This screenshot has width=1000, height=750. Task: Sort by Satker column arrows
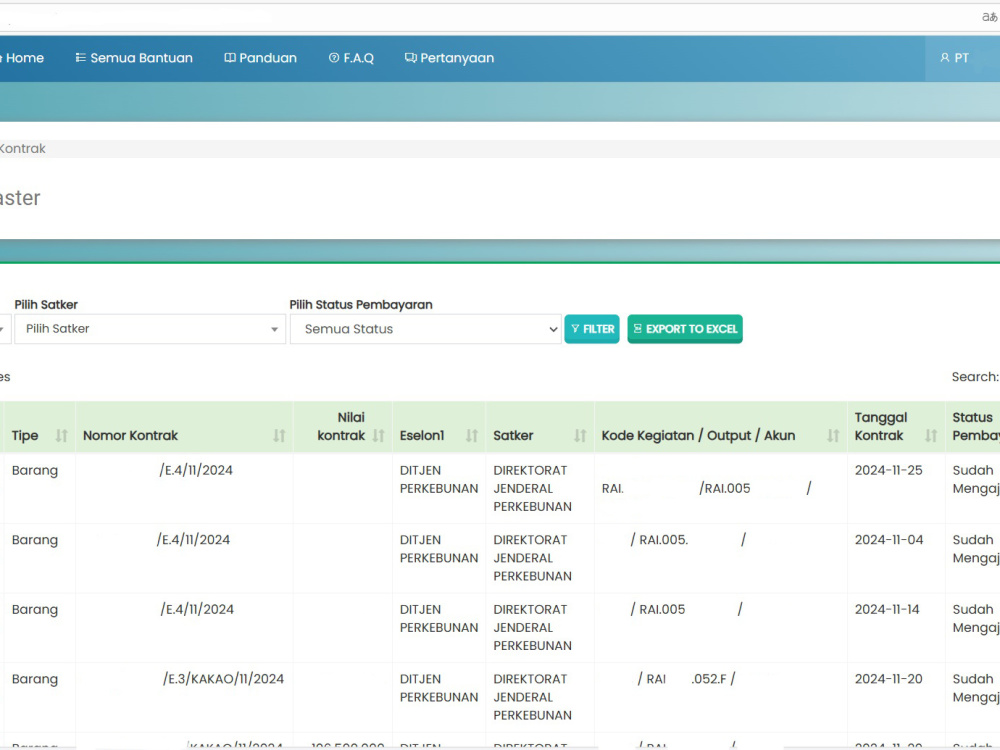tap(580, 436)
